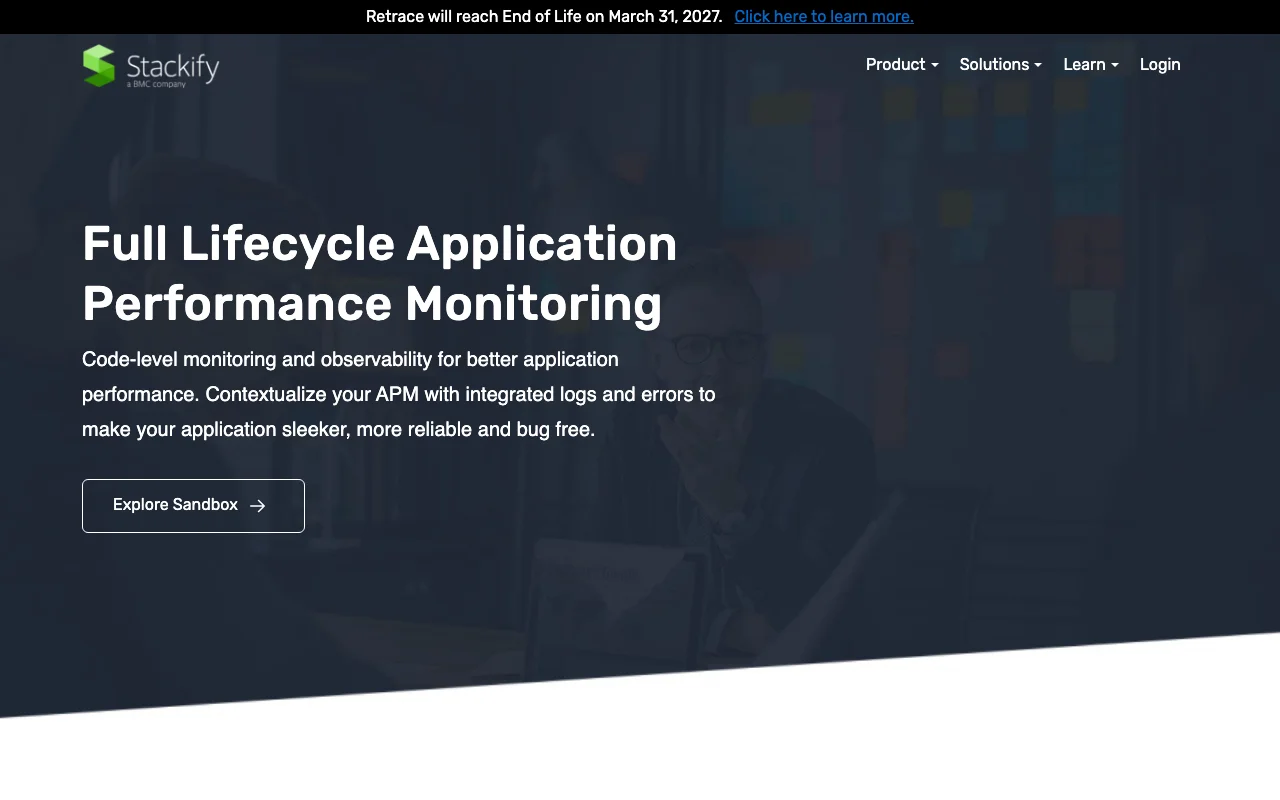
Task: Click the 'Full Lifecycle Application Performance Monitoring' heading
Action: tap(380, 273)
